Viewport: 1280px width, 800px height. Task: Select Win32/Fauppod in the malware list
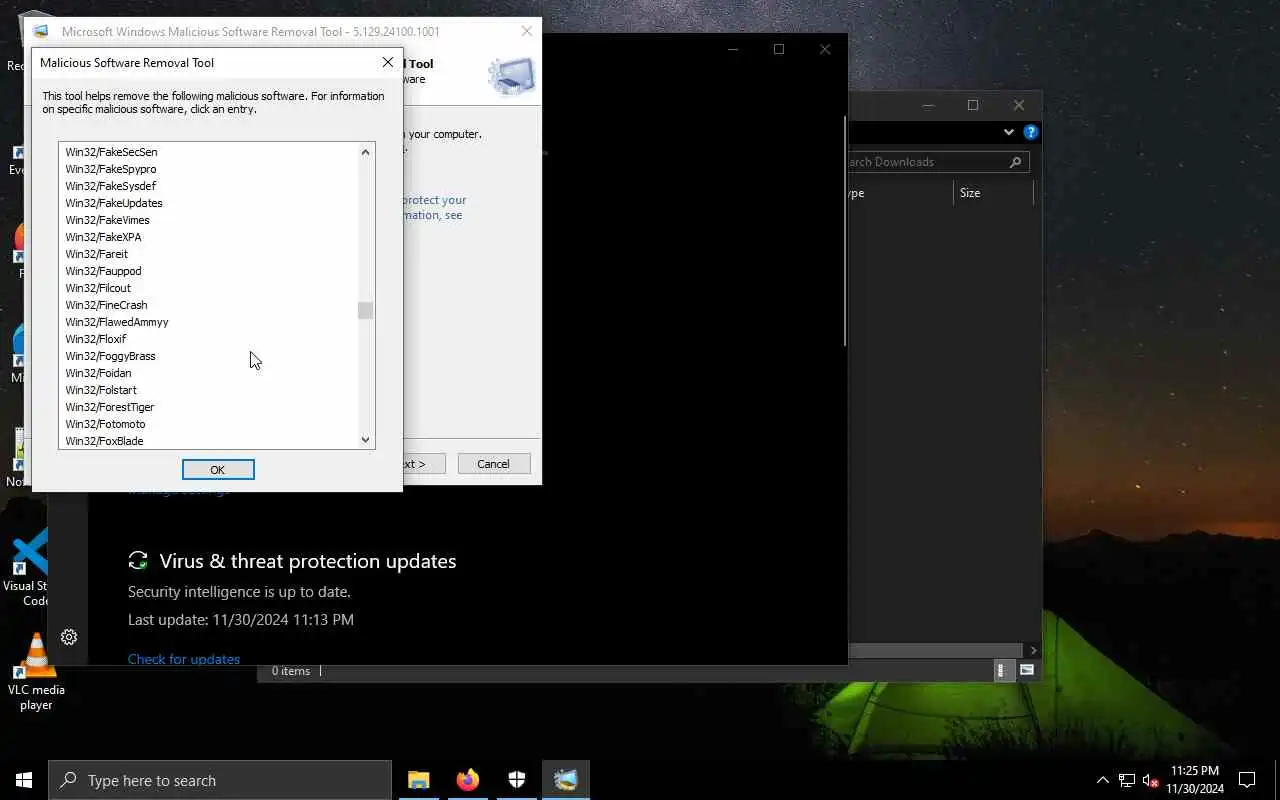tap(103, 271)
